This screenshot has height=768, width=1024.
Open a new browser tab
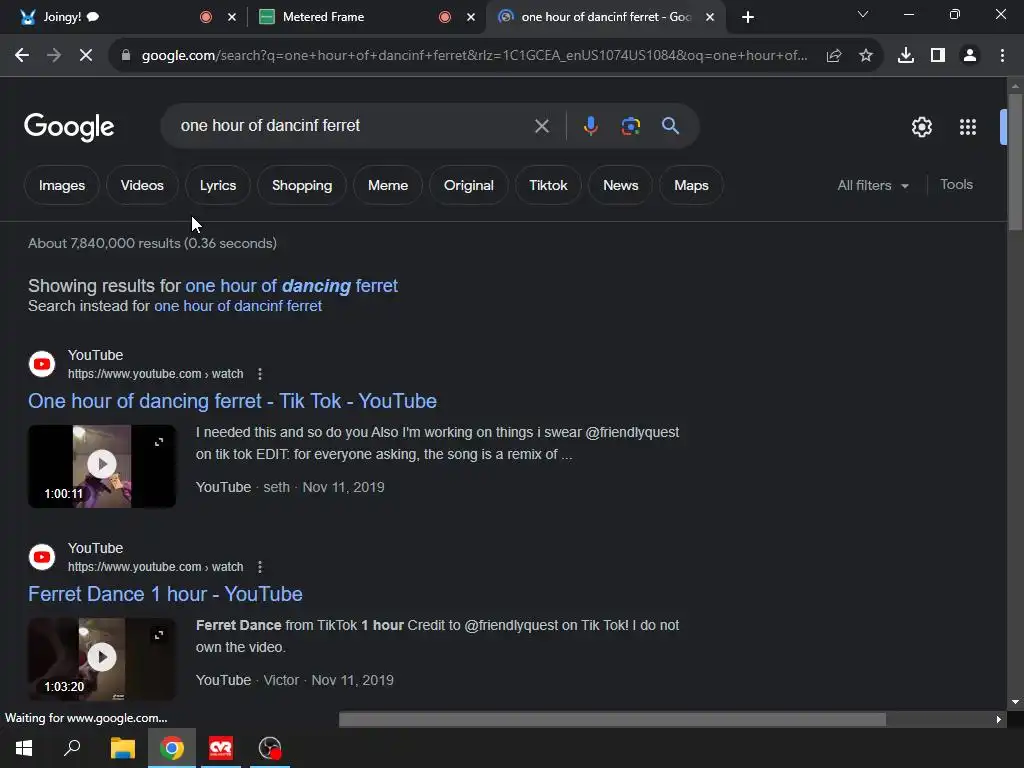tap(748, 17)
